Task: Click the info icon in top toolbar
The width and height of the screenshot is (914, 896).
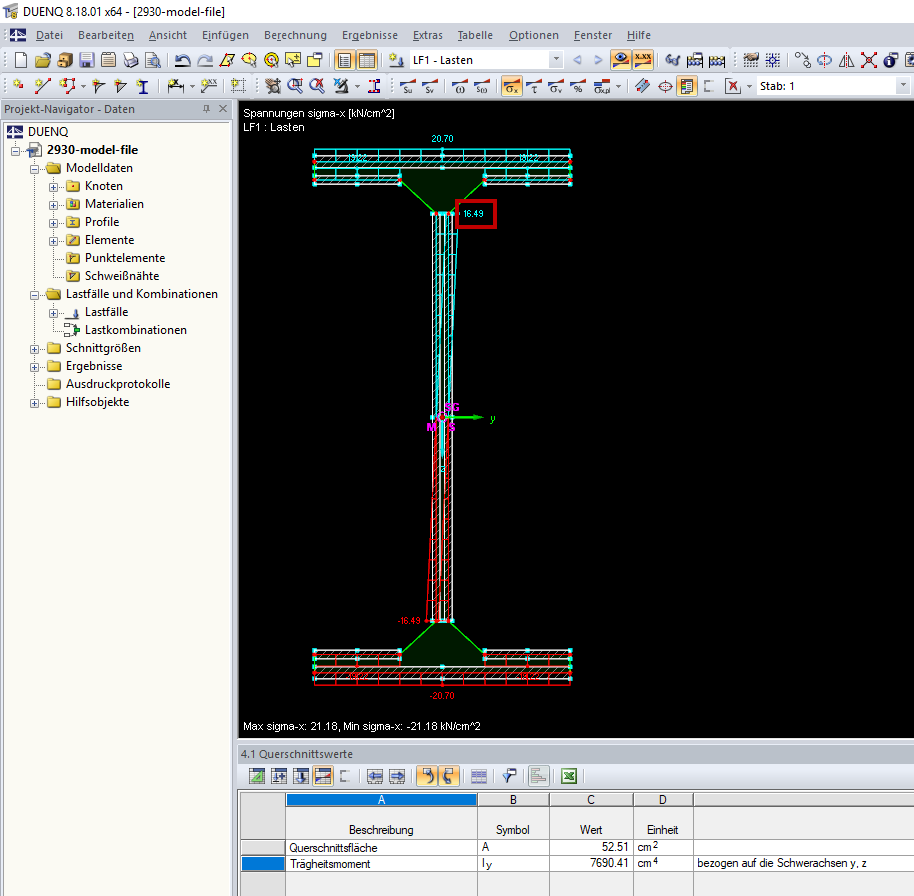Action: pos(890,60)
